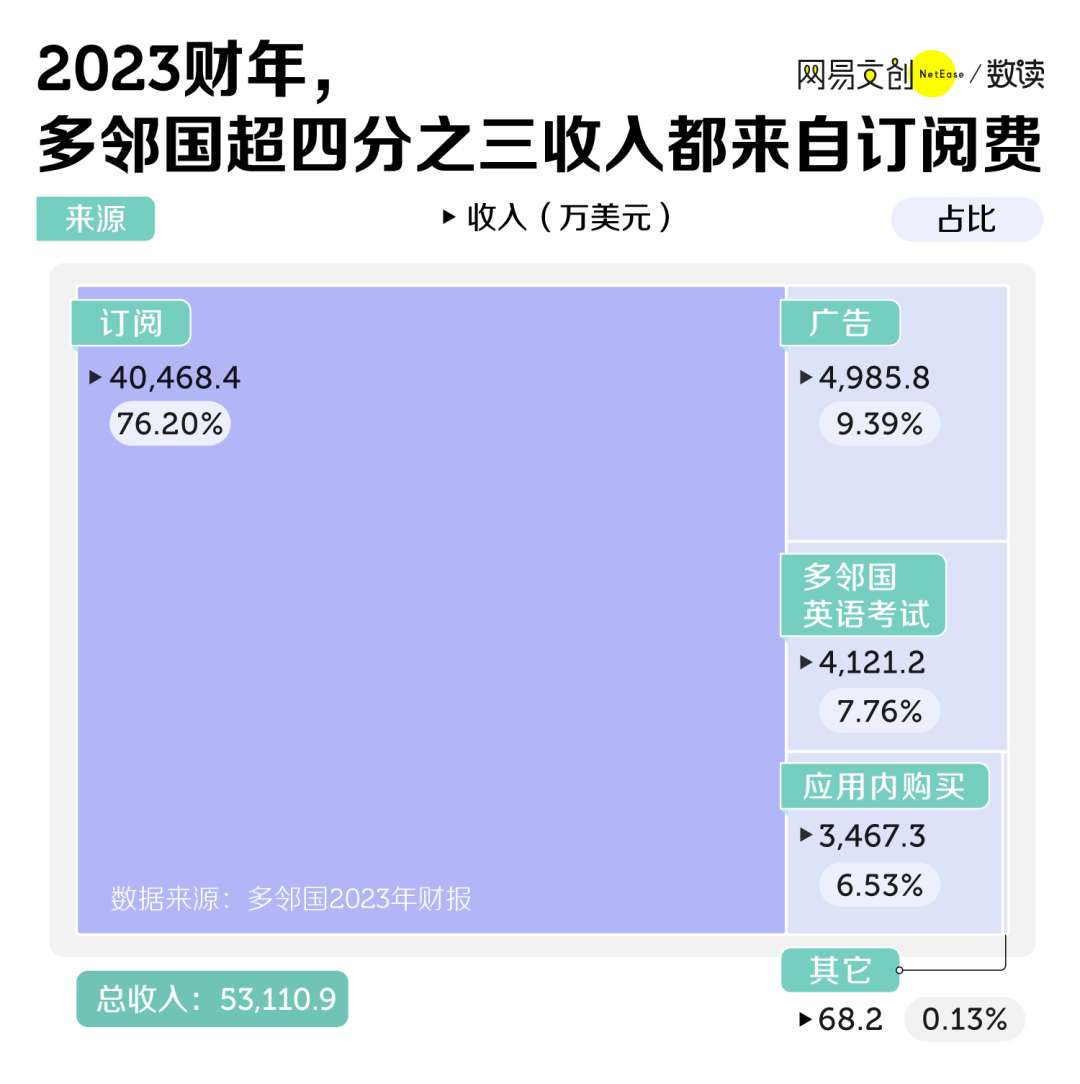The height and width of the screenshot is (1084, 1080).
Task: Click the triangle marker beside 3,467.3
Action: pos(806,835)
